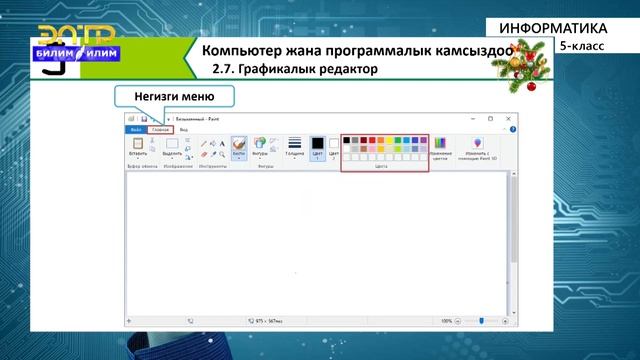The height and width of the screenshot is (360, 640).
Task: Click the Edit with Paint 3D icon
Action: click(477, 143)
